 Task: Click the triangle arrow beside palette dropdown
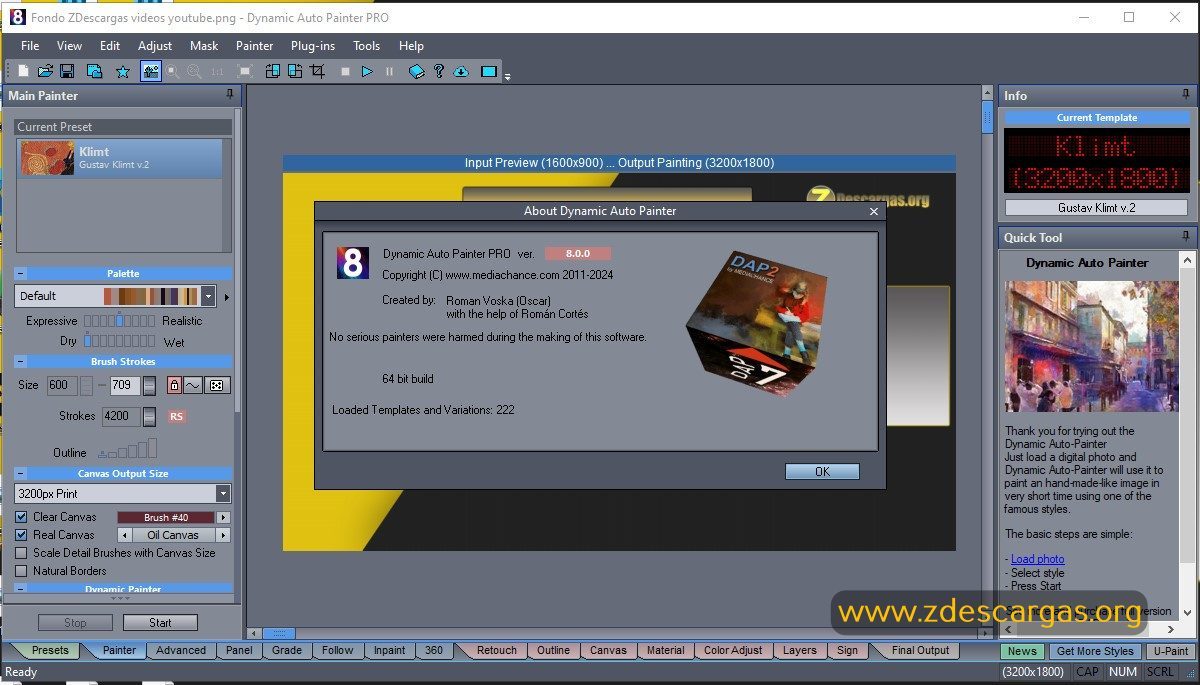226,297
